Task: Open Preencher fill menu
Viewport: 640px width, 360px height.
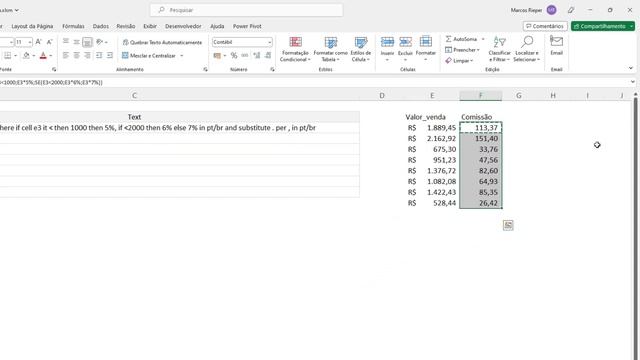Action: [462, 50]
